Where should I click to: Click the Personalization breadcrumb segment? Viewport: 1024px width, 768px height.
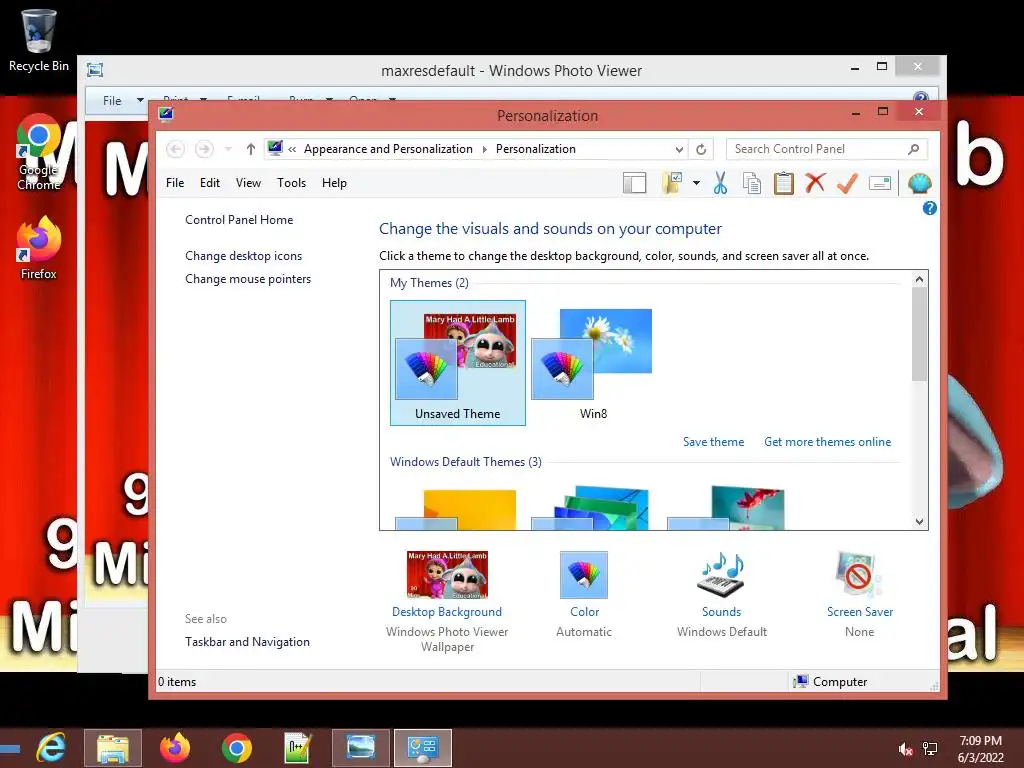pos(536,150)
